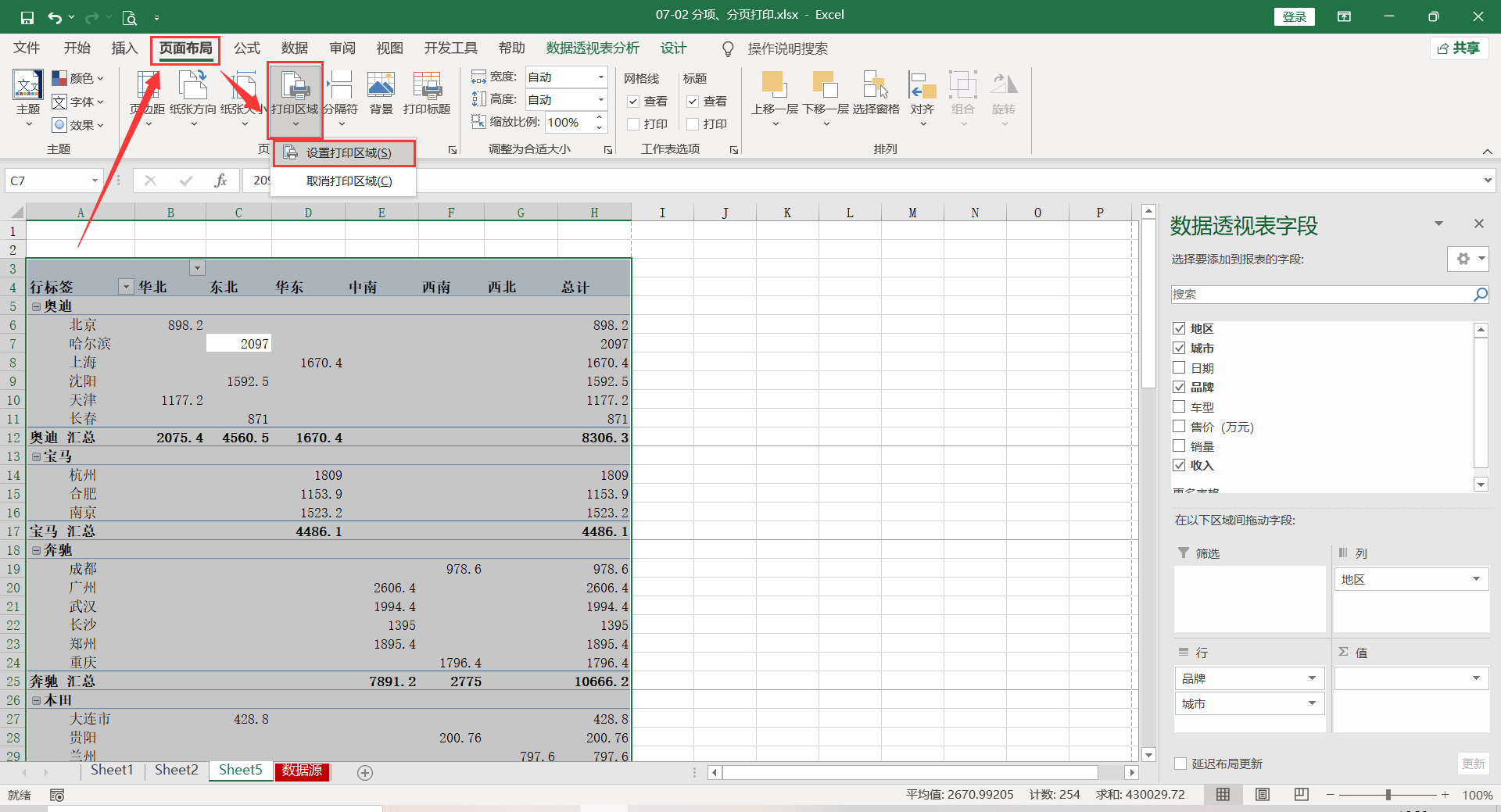Collapse the ribbon with the chevron
The width and height of the screenshot is (1501, 812).
coord(1487,151)
